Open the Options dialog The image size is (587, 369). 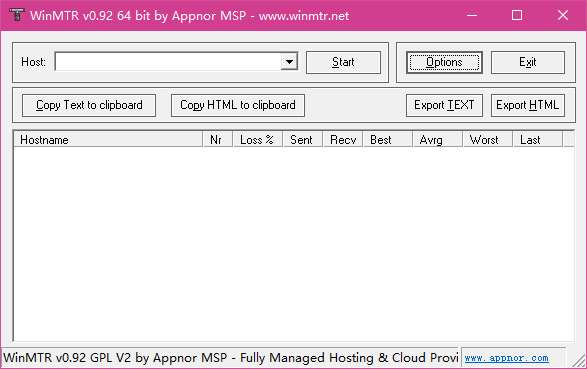[444, 62]
